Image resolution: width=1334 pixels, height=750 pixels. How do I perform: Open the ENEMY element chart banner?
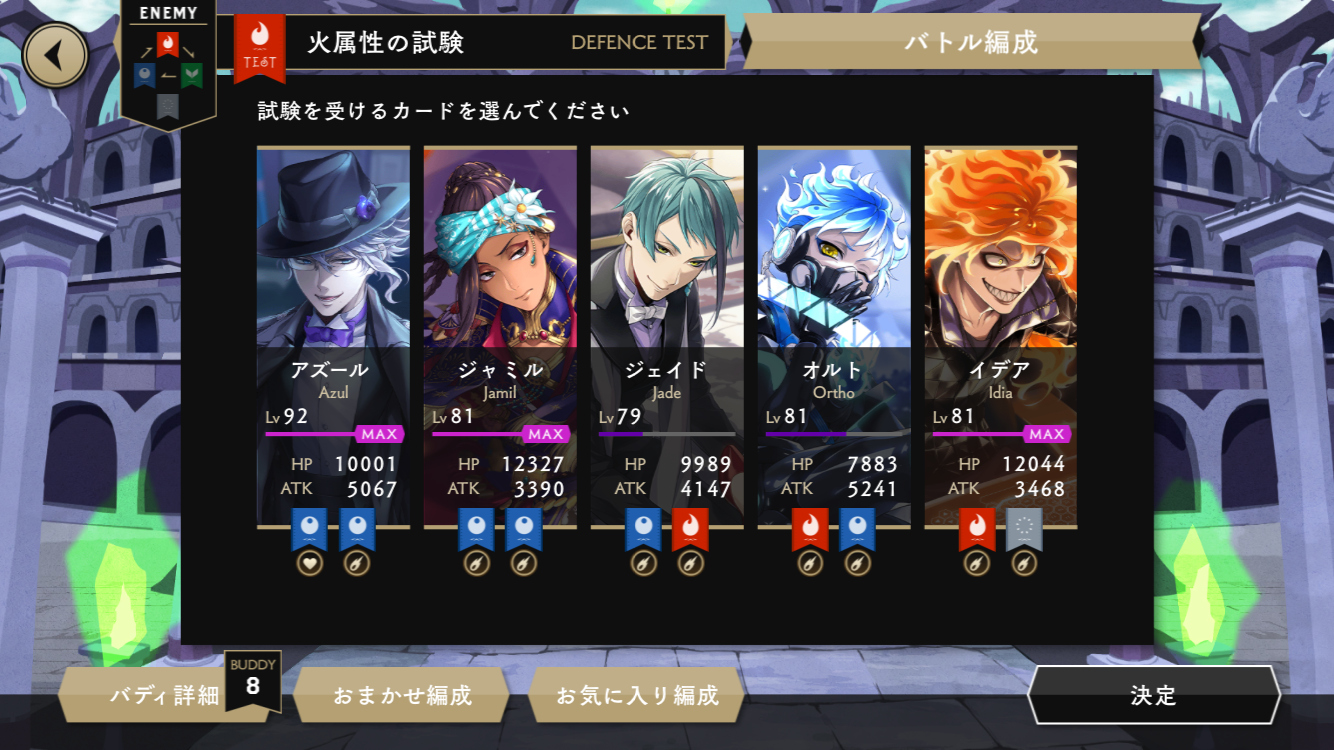[168, 63]
